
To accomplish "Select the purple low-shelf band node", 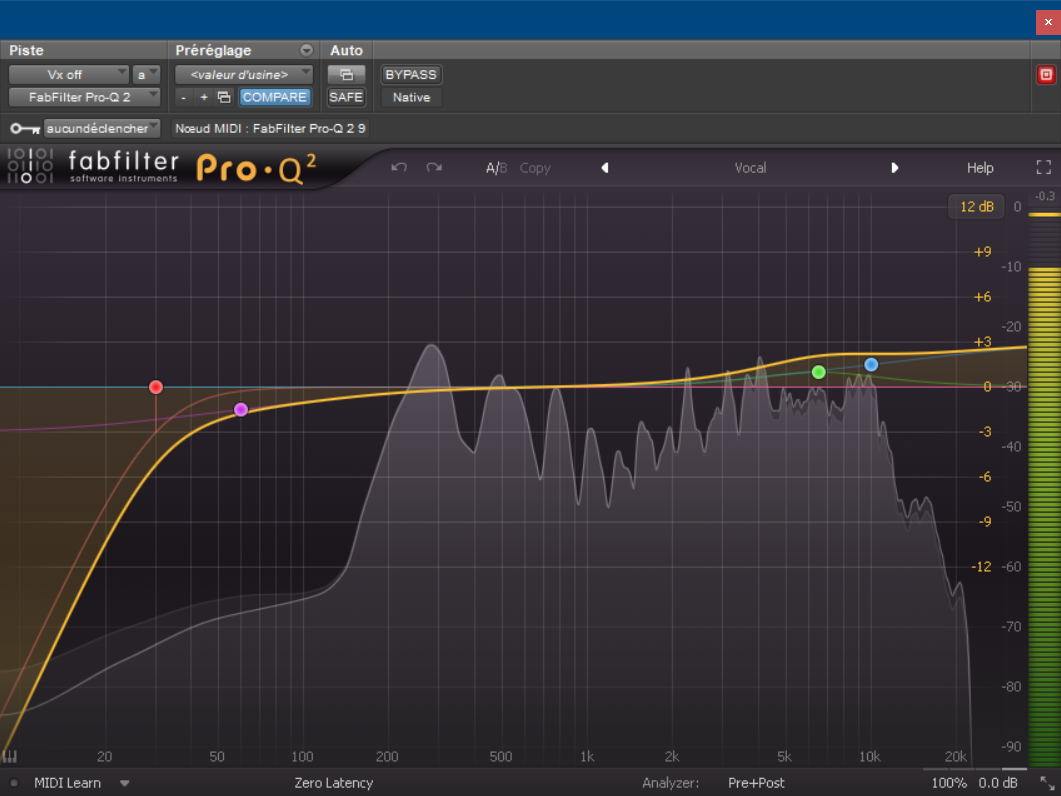I will click(x=241, y=410).
